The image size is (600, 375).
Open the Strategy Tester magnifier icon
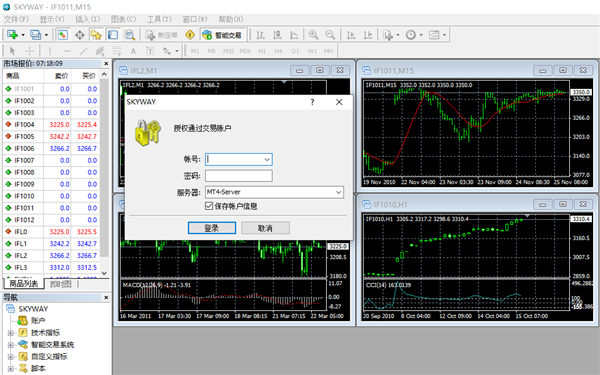(130, 35)
